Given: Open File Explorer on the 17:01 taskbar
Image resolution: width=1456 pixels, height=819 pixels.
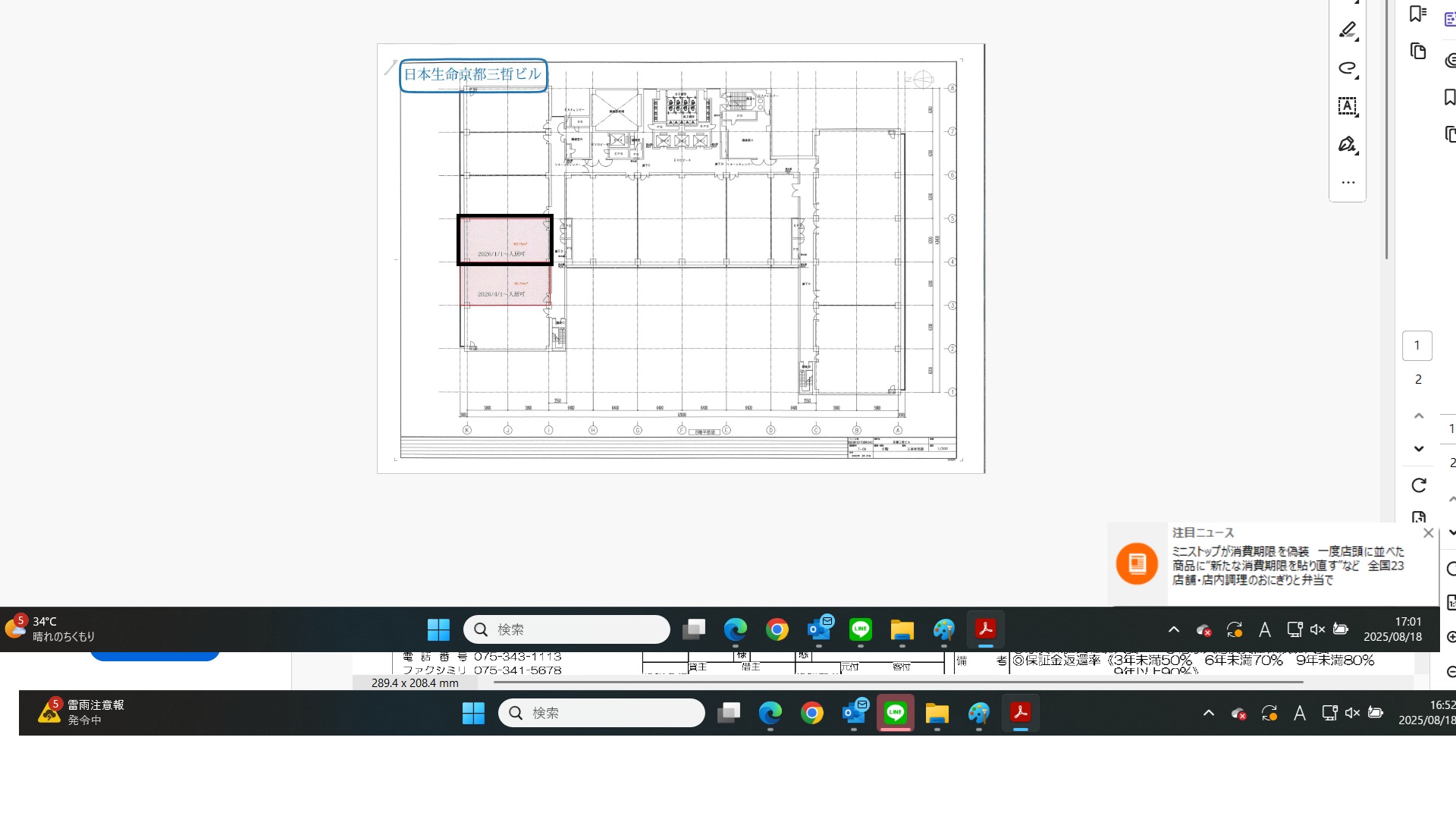Looking at the screenshot, I should [x=902, y=629].
